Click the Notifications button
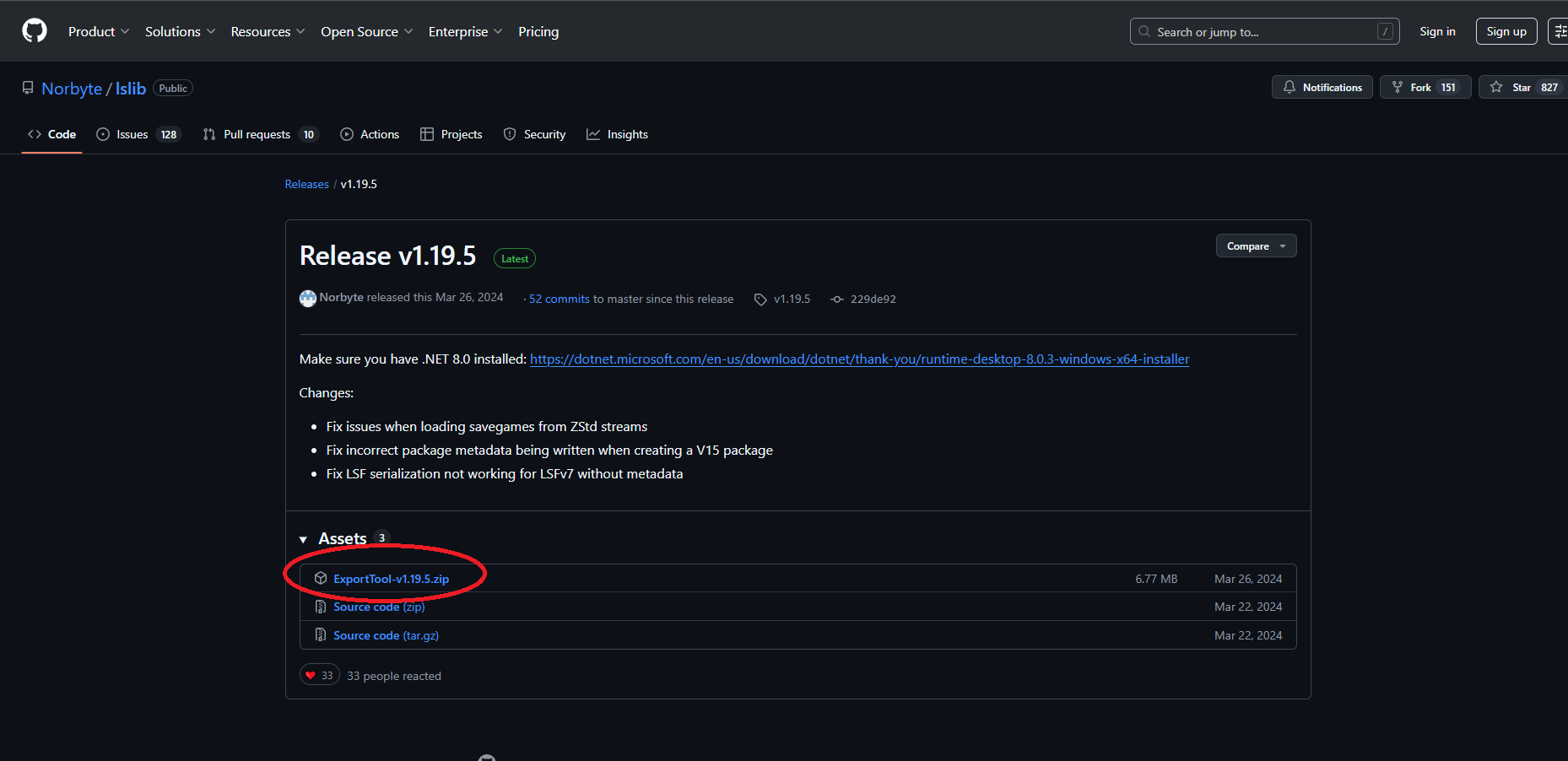1568x761 pixels. [1322, 87]
